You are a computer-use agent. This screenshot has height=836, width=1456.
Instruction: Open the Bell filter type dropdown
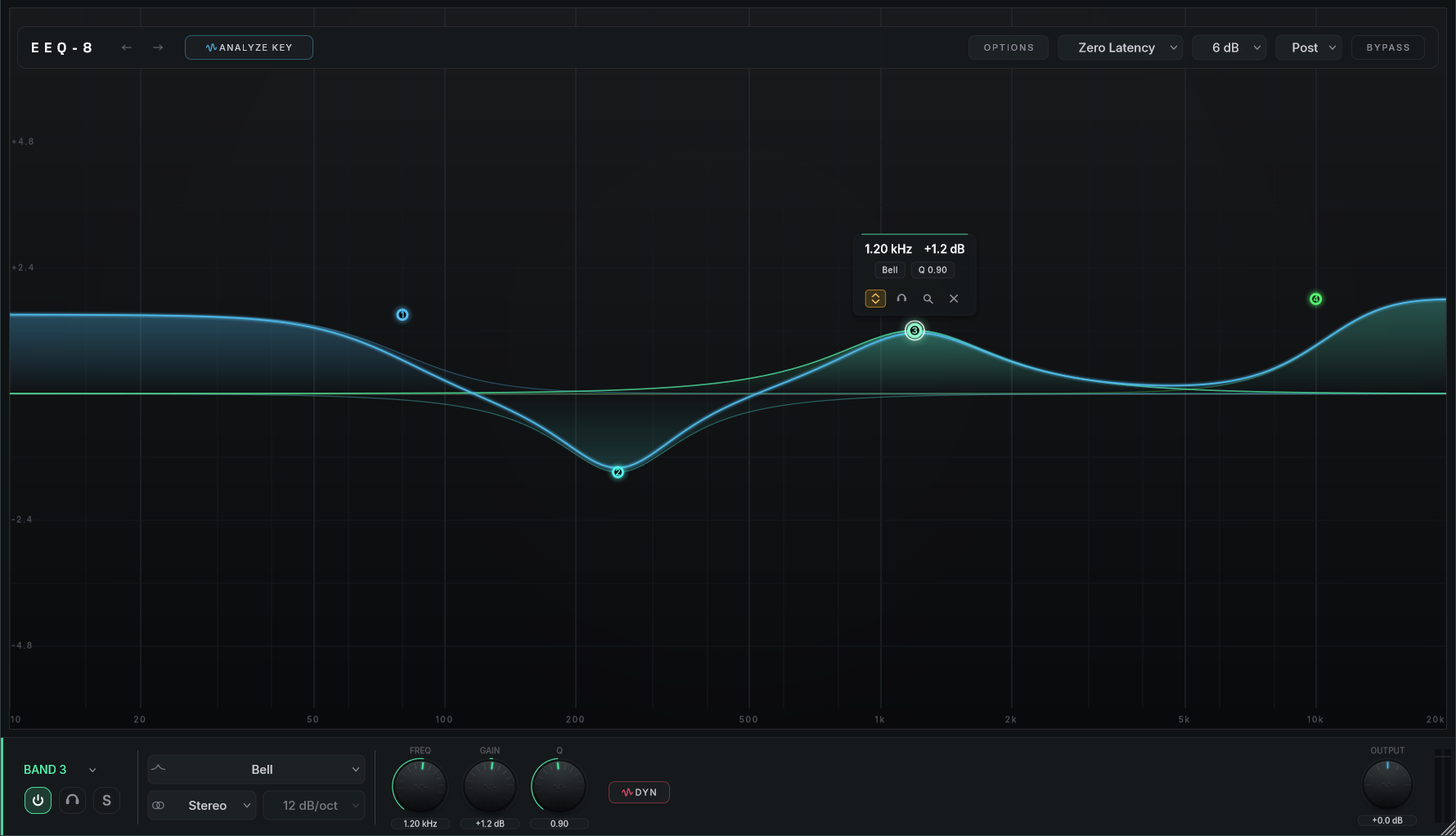tap(256, 769)
